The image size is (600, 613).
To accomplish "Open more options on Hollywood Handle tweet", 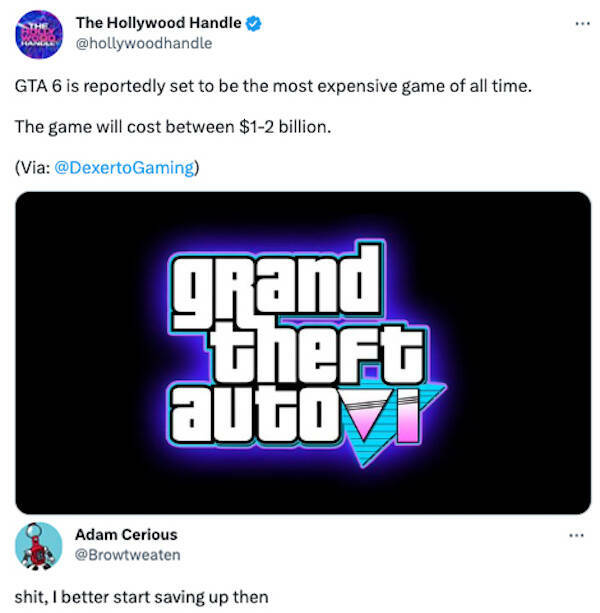I will 582,24.
